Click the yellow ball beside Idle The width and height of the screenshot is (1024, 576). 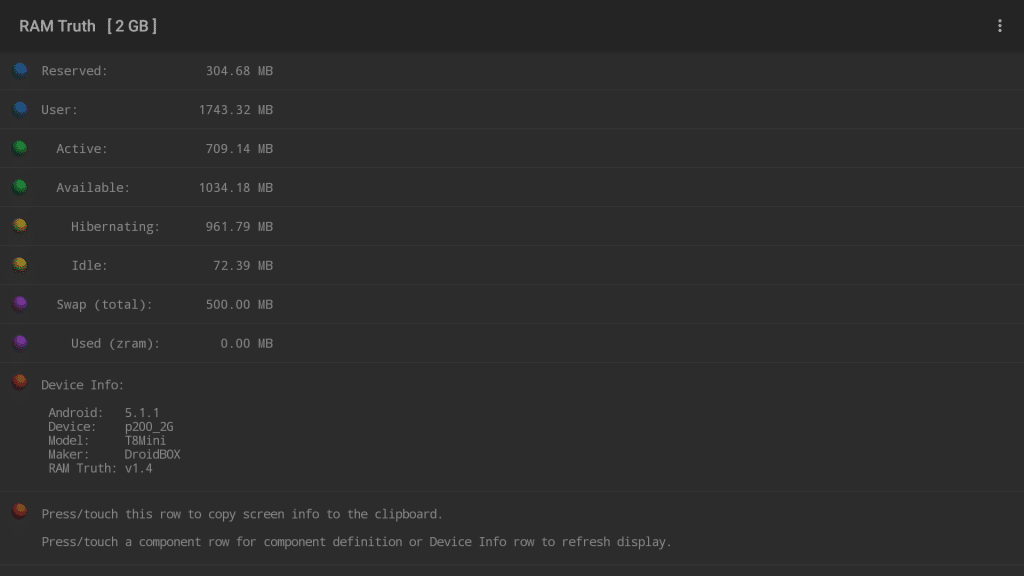(20, 265)
